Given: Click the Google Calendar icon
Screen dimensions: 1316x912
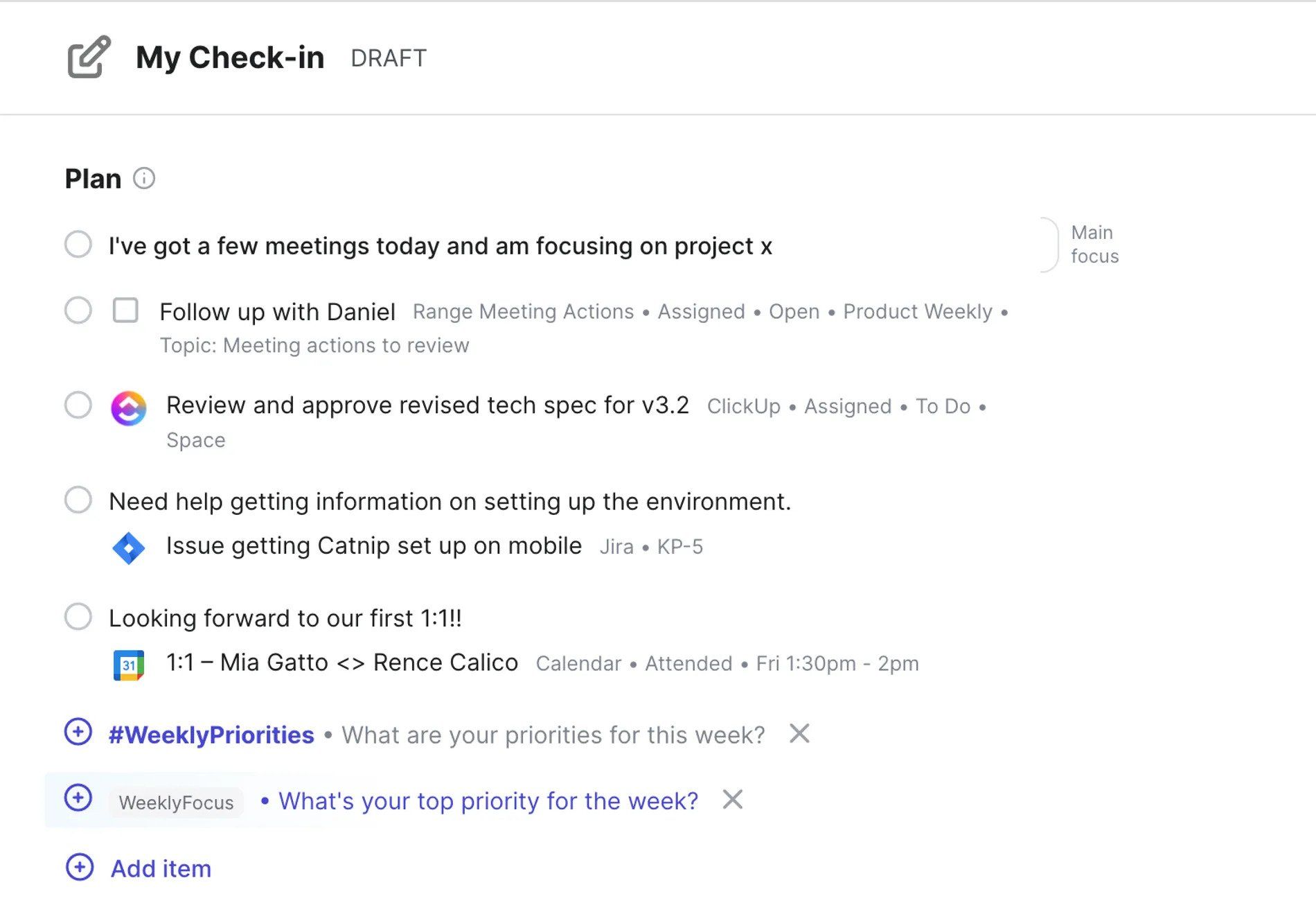Looking at the screenshot, I should point(129,665).
